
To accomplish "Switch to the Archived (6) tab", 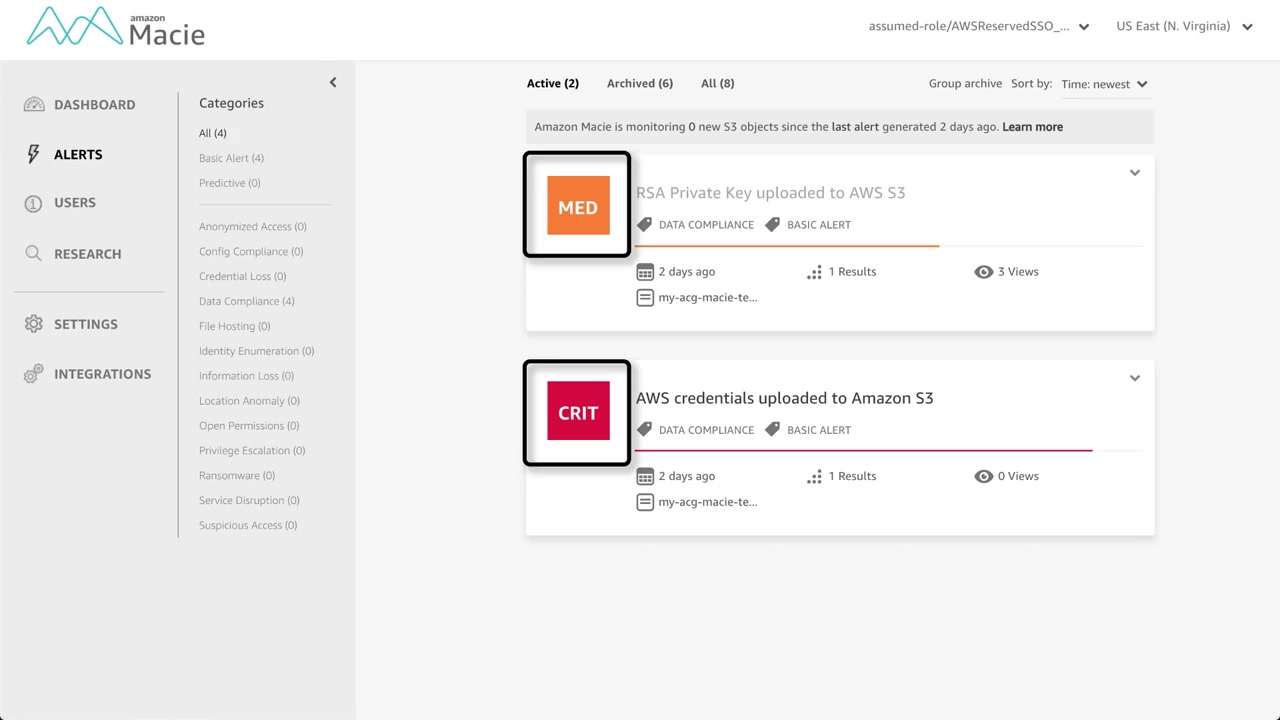I will click(640, 83).
